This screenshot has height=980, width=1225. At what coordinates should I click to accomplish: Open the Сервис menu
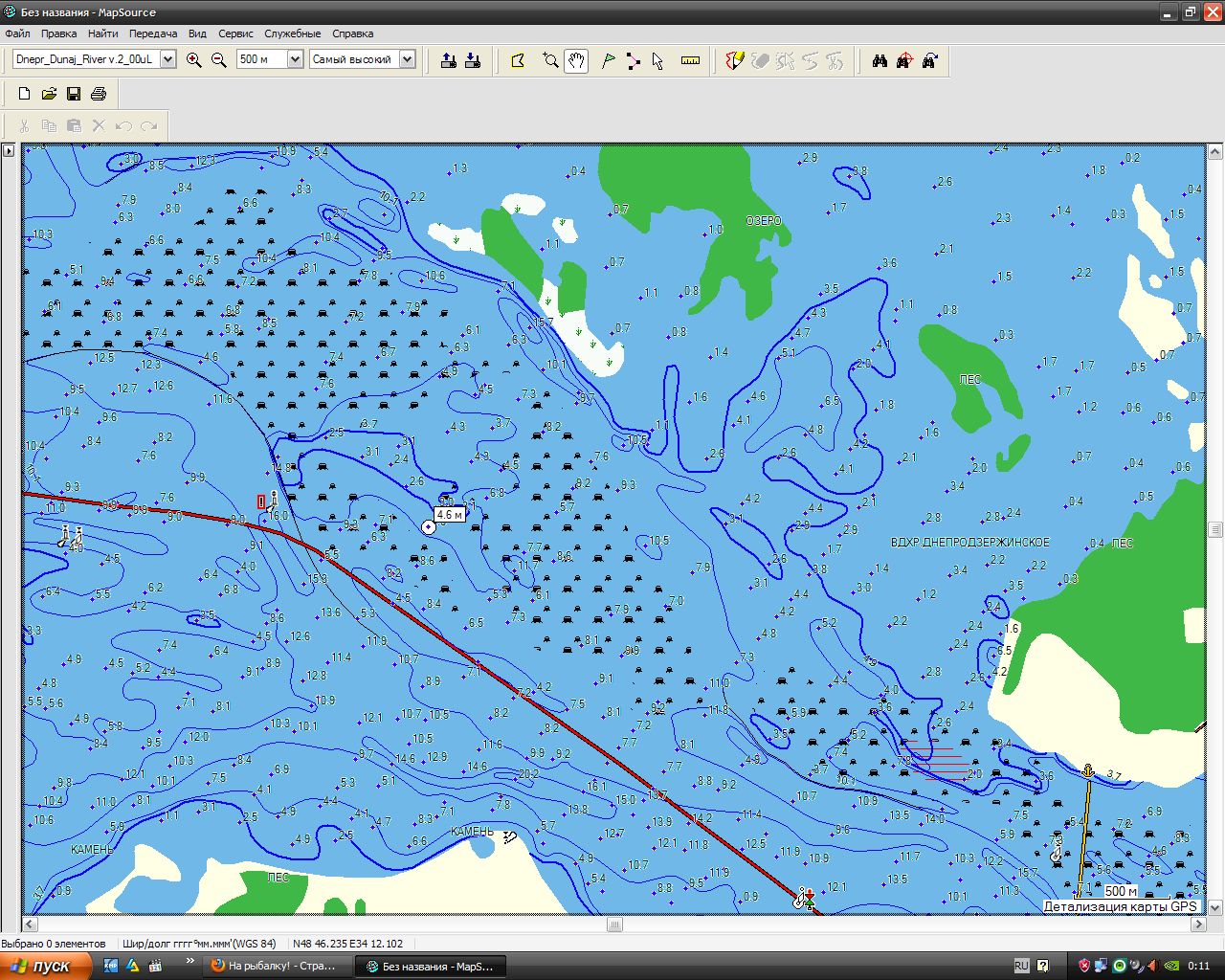[235, 33]
